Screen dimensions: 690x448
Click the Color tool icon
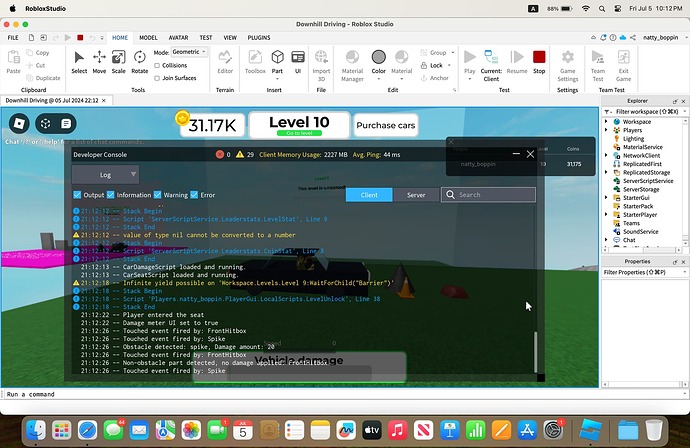click(378, 57)
